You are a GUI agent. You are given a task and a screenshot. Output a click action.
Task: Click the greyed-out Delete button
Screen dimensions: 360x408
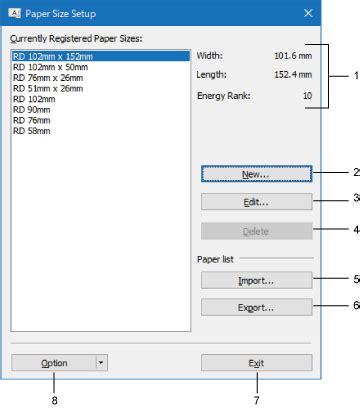[256, 231]
